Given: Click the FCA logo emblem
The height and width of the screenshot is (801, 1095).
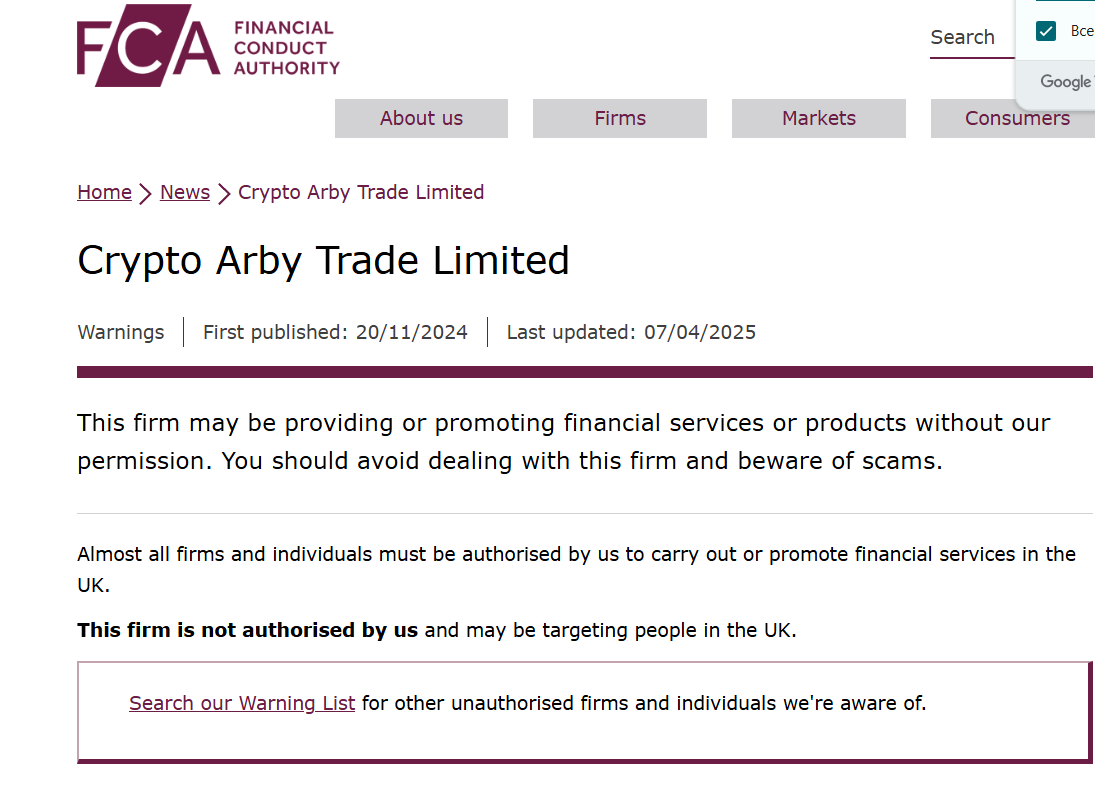Looking at the screenshot, I should (148, 45).
